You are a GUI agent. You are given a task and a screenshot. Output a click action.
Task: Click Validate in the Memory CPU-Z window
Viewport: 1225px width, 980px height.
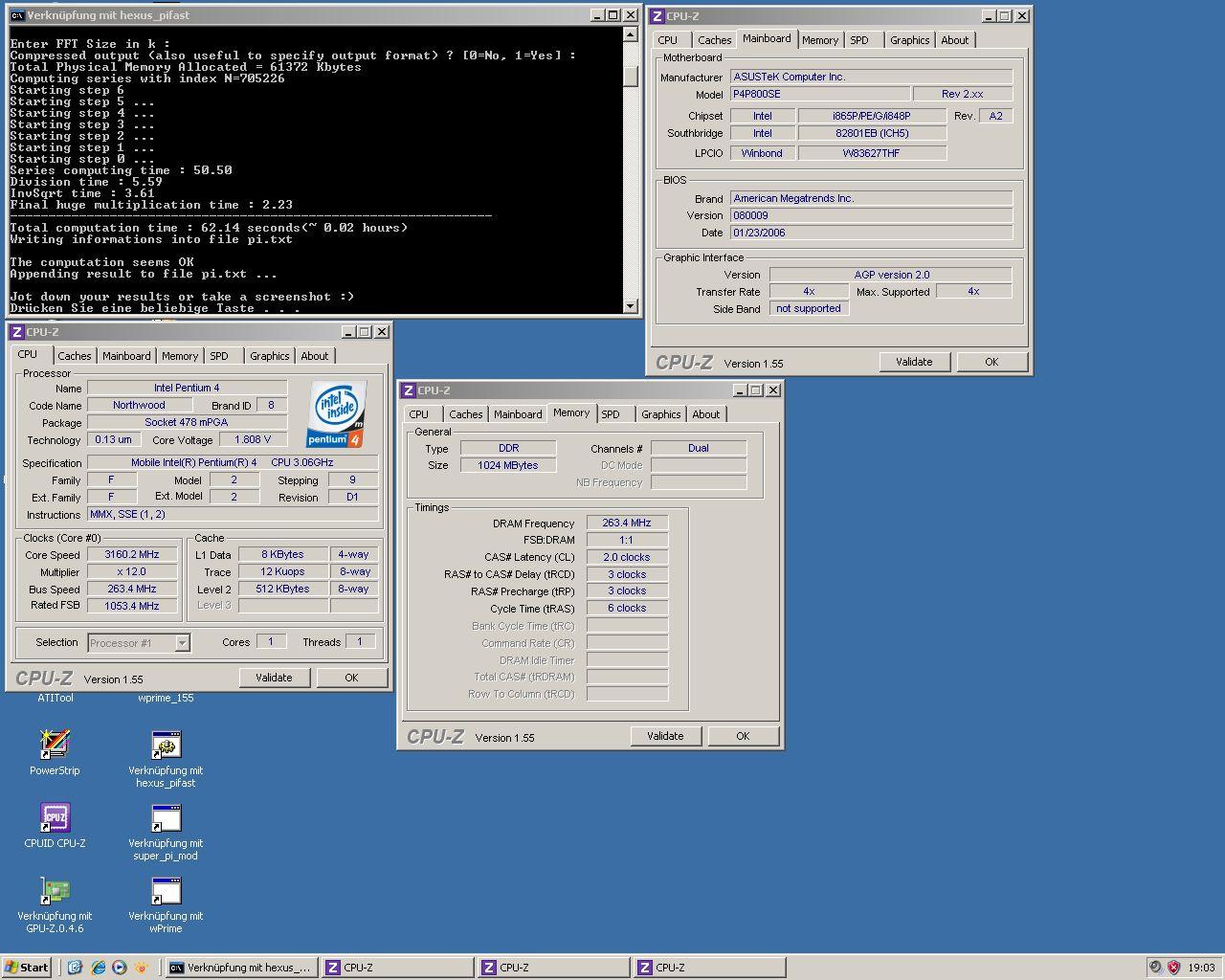(665, 736)
